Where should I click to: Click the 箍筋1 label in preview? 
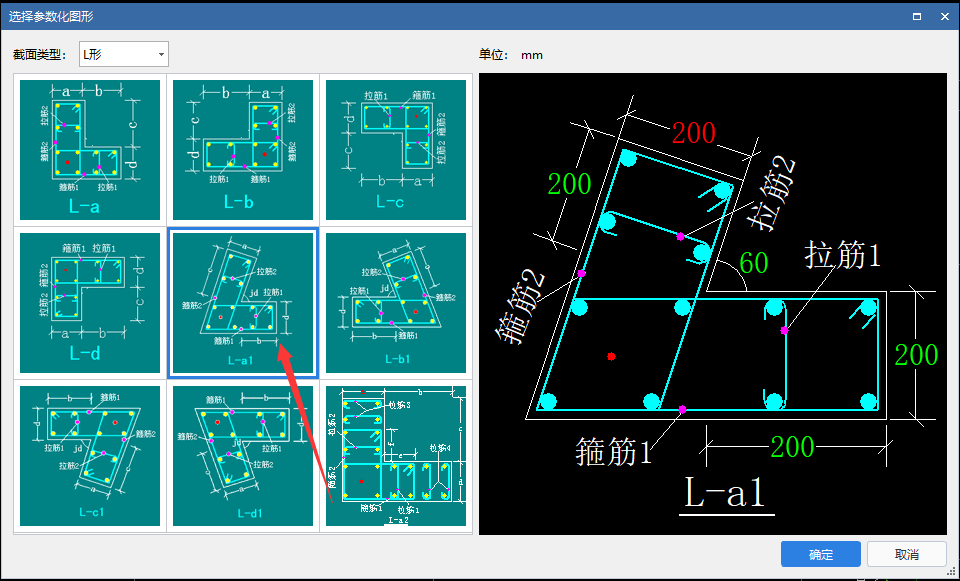[x=614, y=454]
